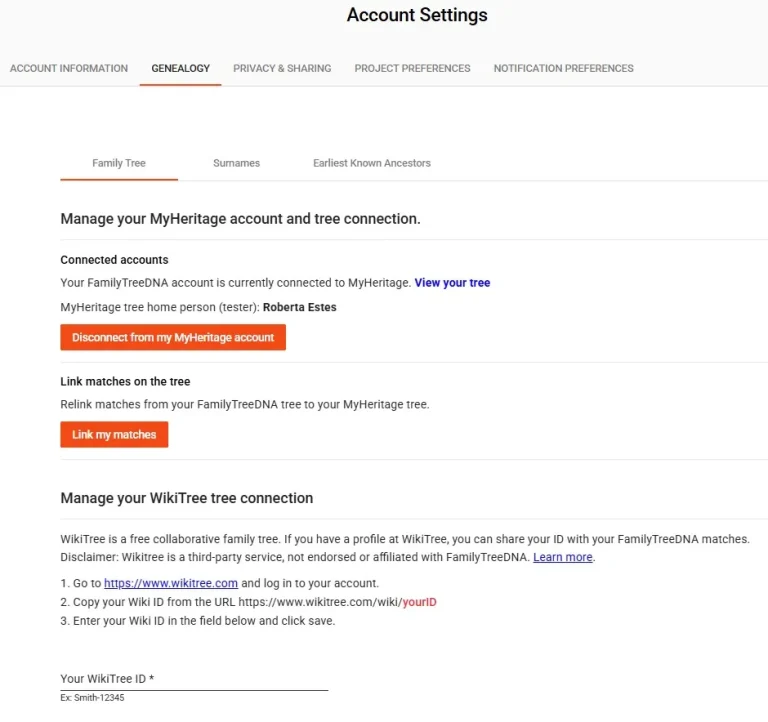This screenshot has width=768, height=722.
Task: Select the Genealogy tab
Action: (x=180, y=68)
